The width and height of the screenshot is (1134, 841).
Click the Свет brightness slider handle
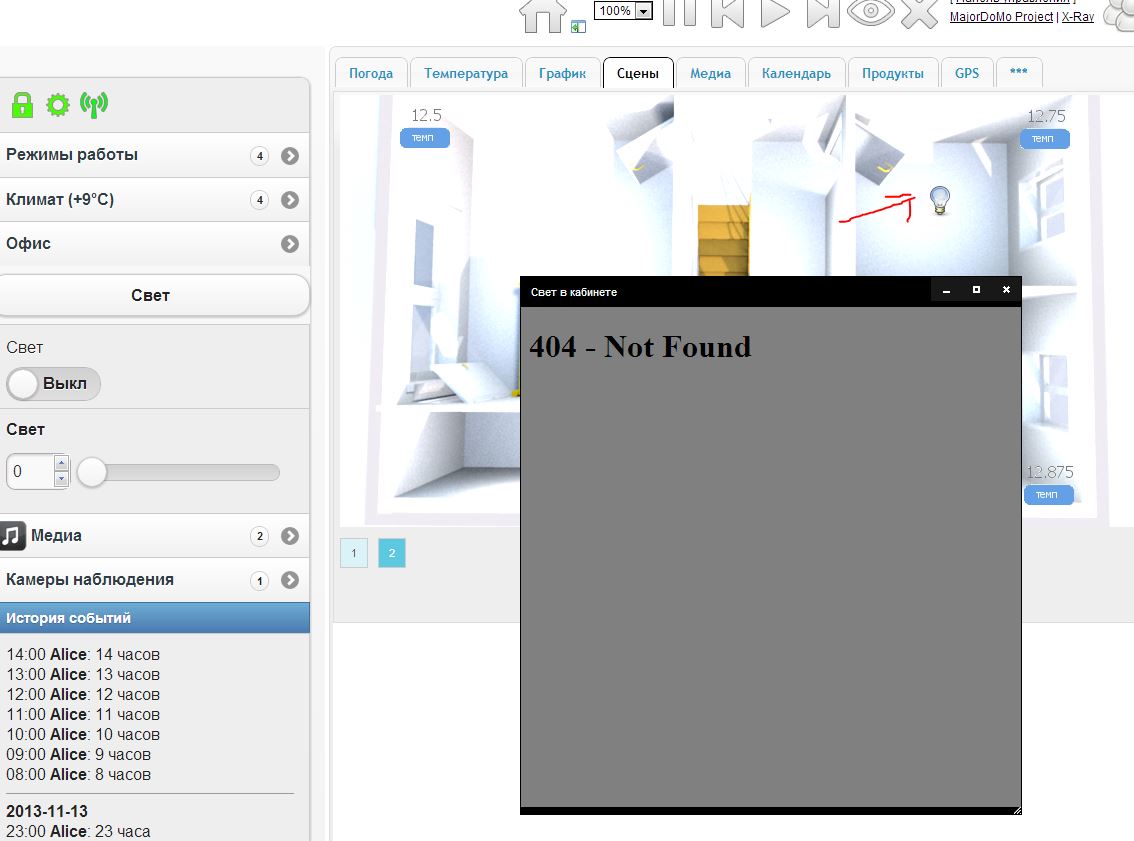click(92, 472)
